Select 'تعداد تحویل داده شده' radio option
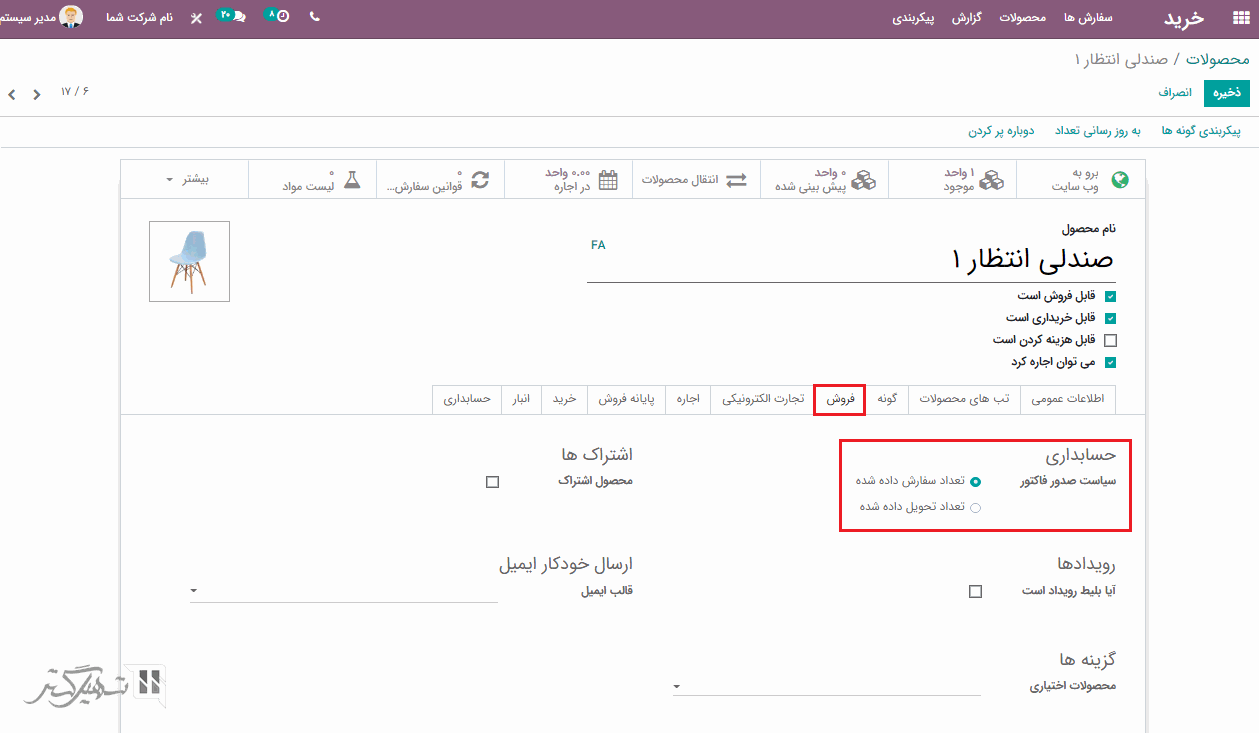Image resolution: width=1259 pixels, height=733 pixels. click(975, 507)
